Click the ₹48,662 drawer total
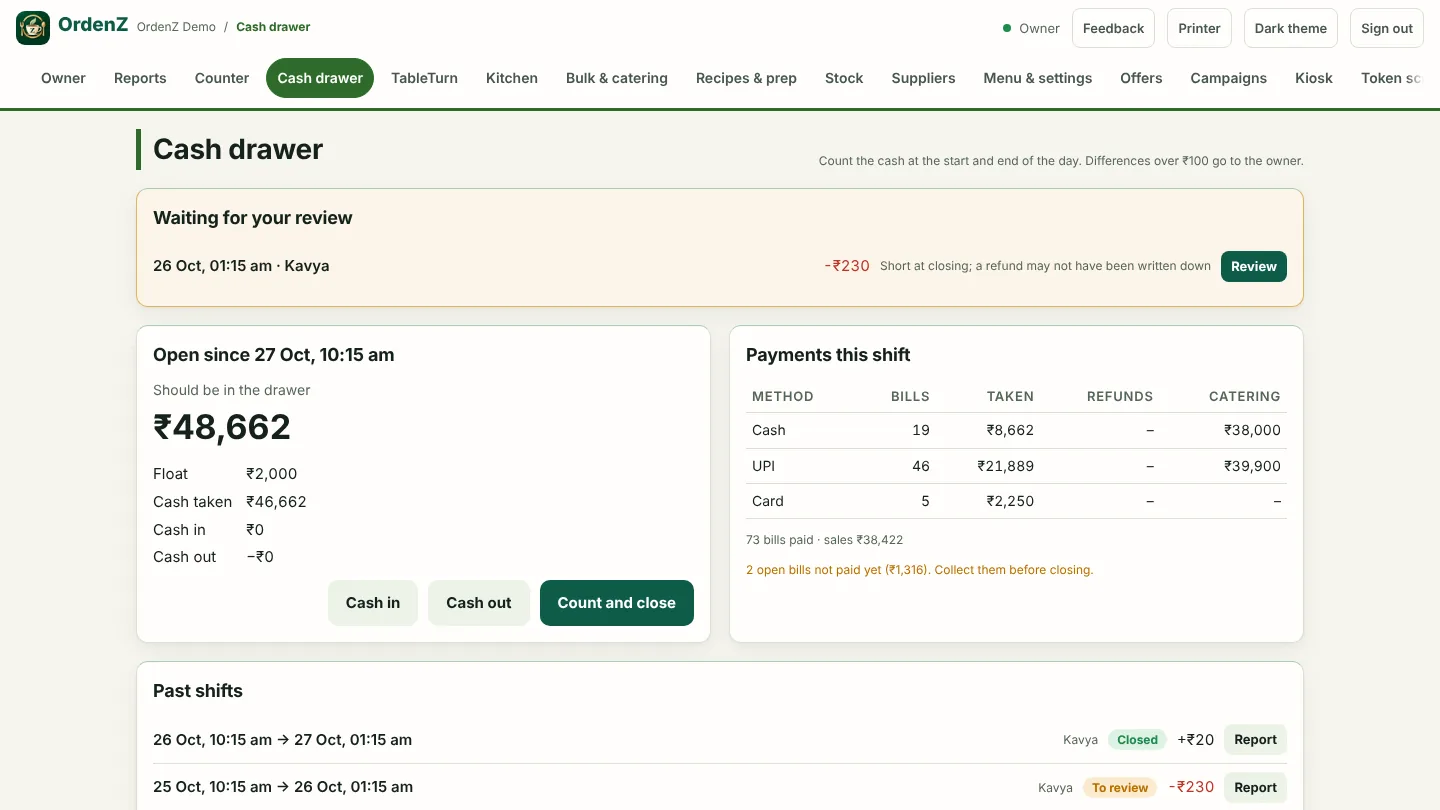The image size is (1440, 810). tap(222, 427)
